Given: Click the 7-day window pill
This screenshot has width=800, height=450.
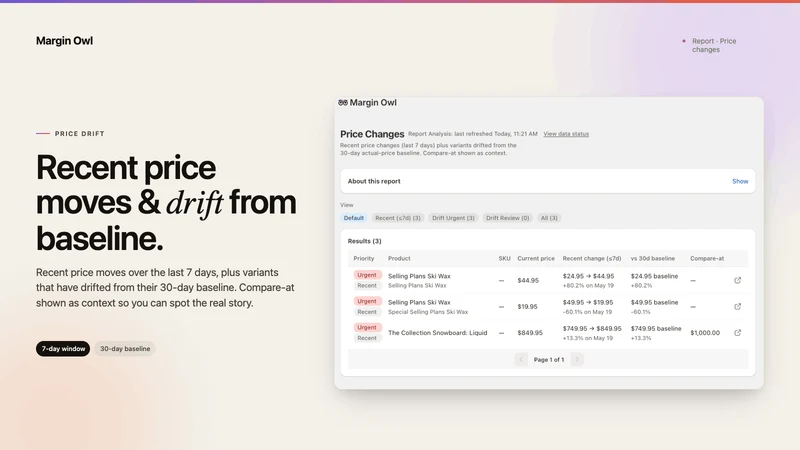Looking at the screenshot, I should (63, 348).
